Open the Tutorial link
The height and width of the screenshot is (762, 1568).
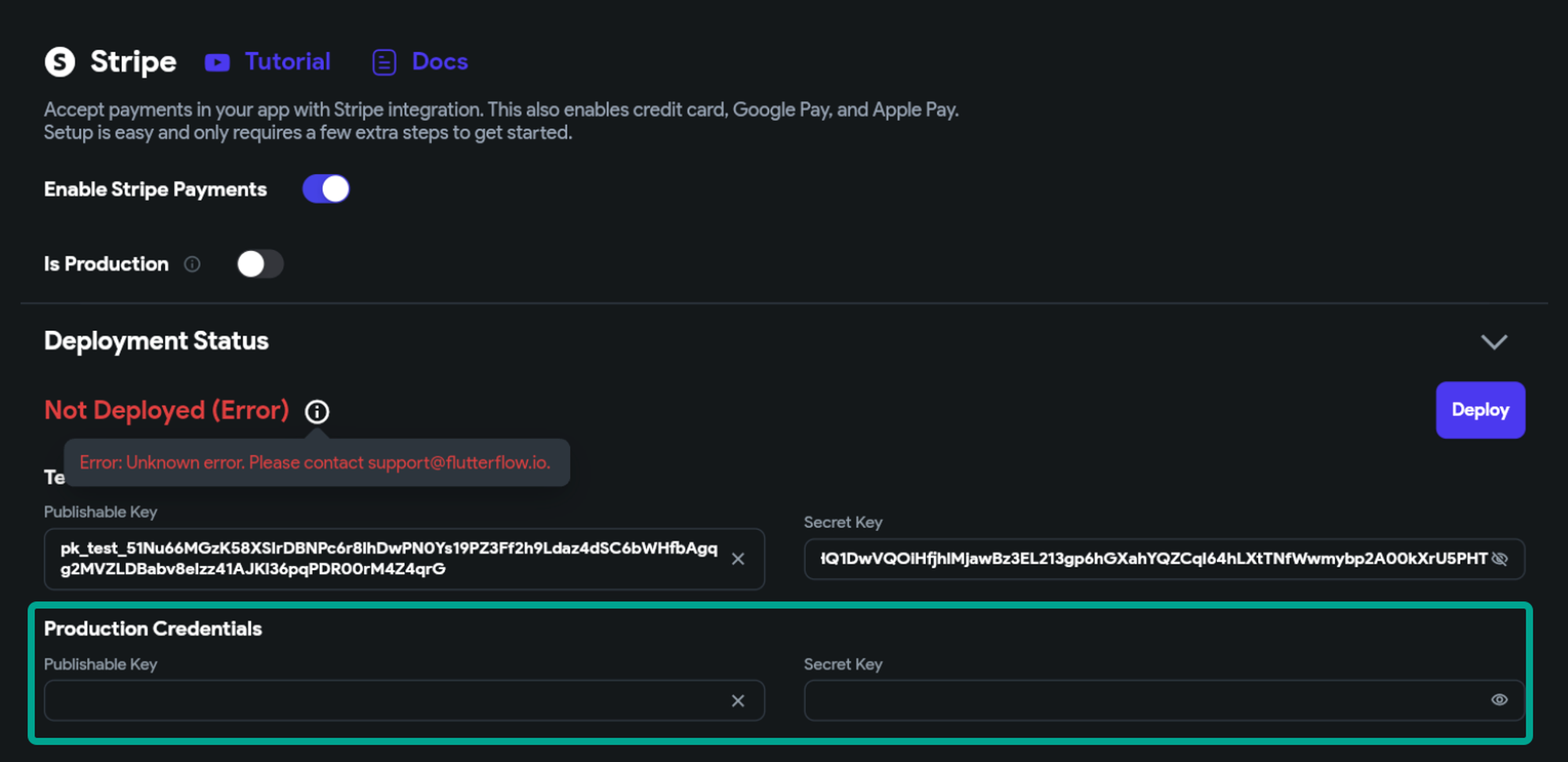288,62
